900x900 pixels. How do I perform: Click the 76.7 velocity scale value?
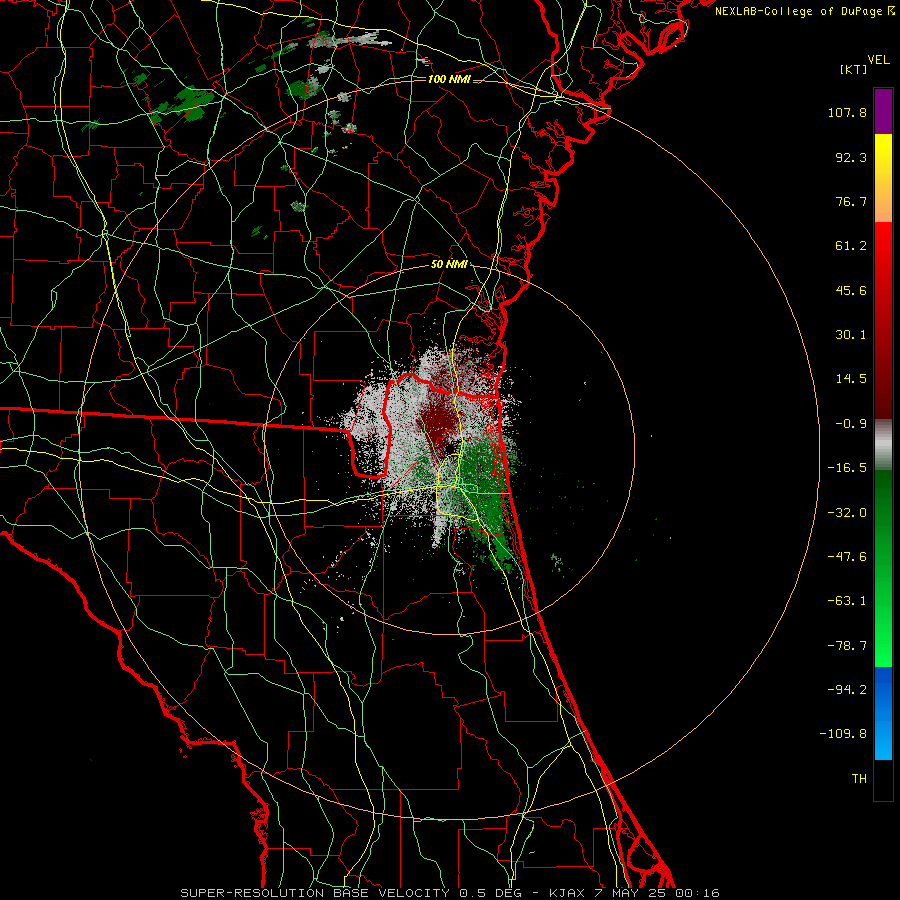pyautogui.click(x=851, y=201)
